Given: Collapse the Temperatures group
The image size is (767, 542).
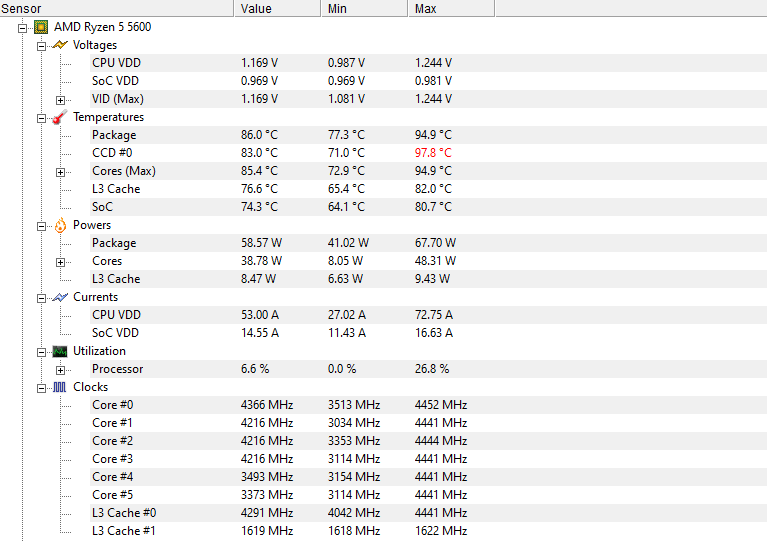Looking at the screenshot, I should coord(41,117).
